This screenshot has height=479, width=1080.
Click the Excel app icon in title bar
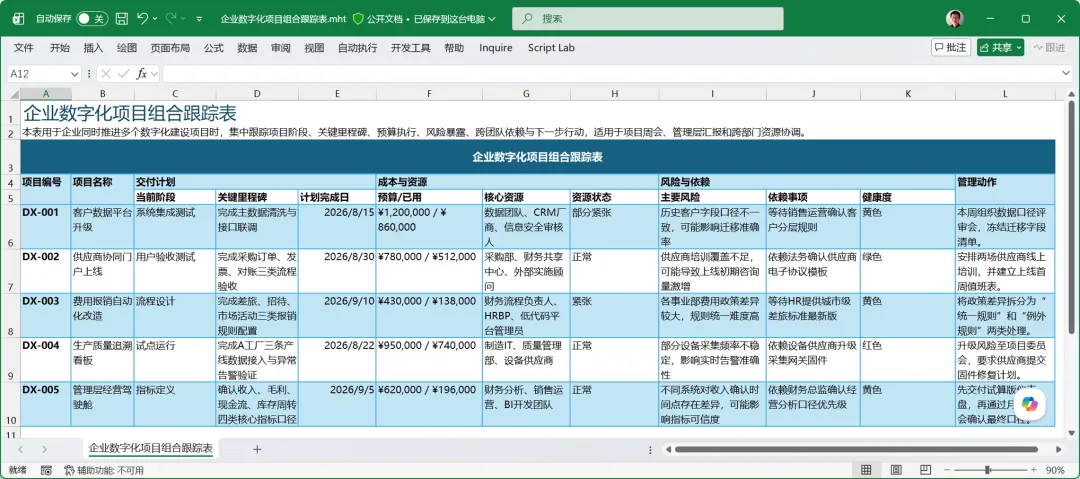tap(19, 19)
